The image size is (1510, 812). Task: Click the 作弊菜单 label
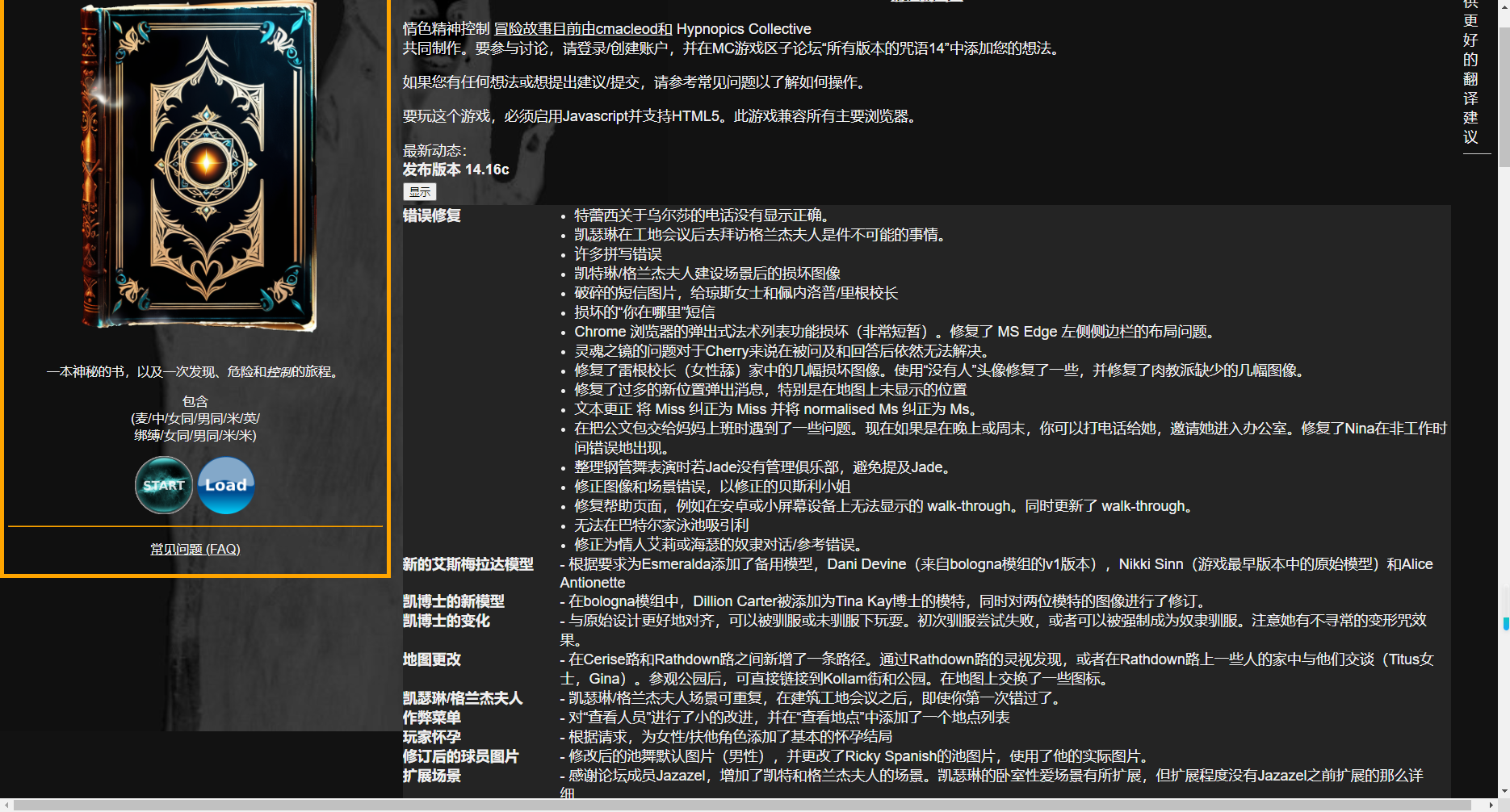pos(432,718)
